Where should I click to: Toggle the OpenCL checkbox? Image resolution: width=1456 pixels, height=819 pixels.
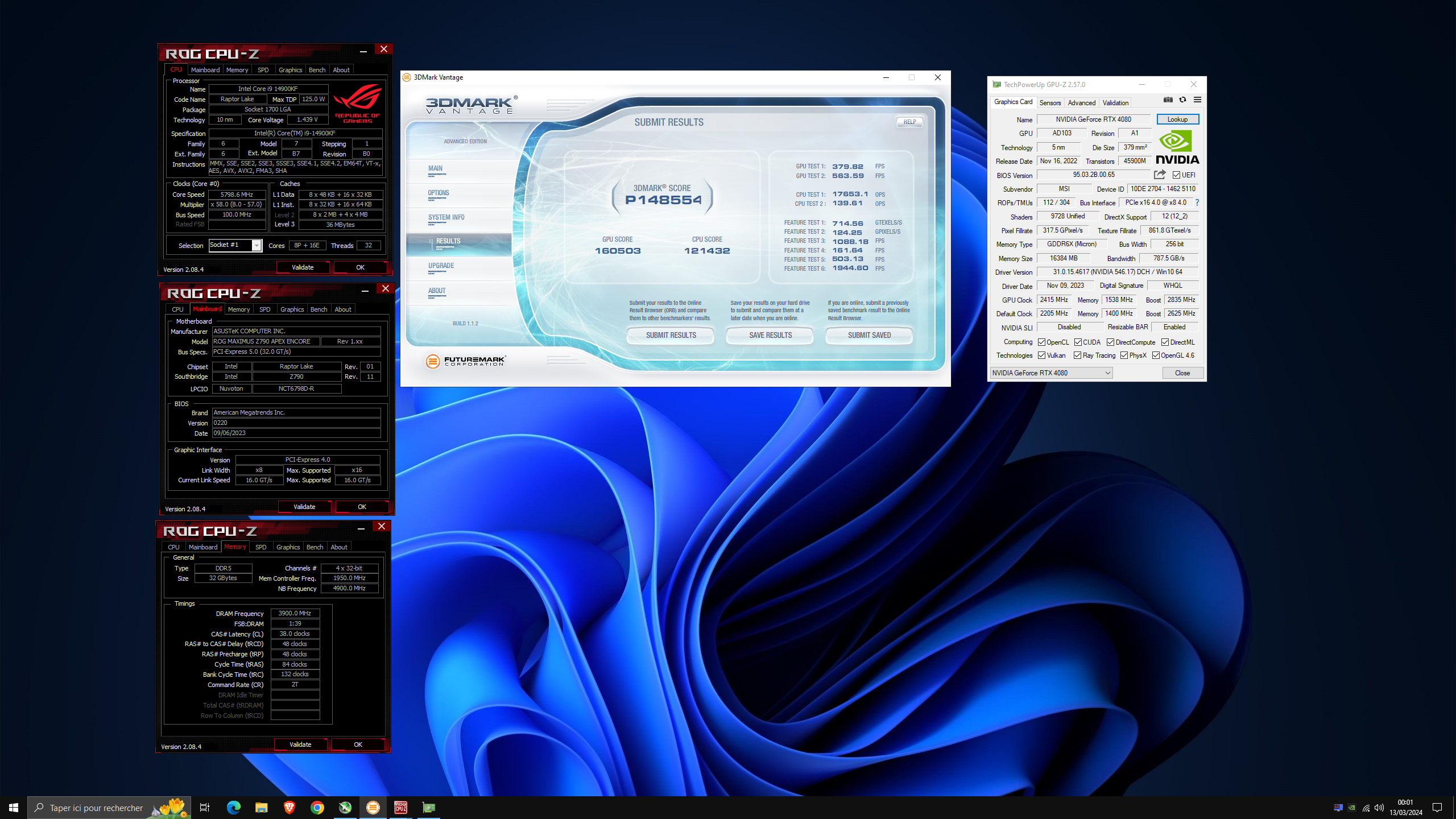[x=1041, y=342]
